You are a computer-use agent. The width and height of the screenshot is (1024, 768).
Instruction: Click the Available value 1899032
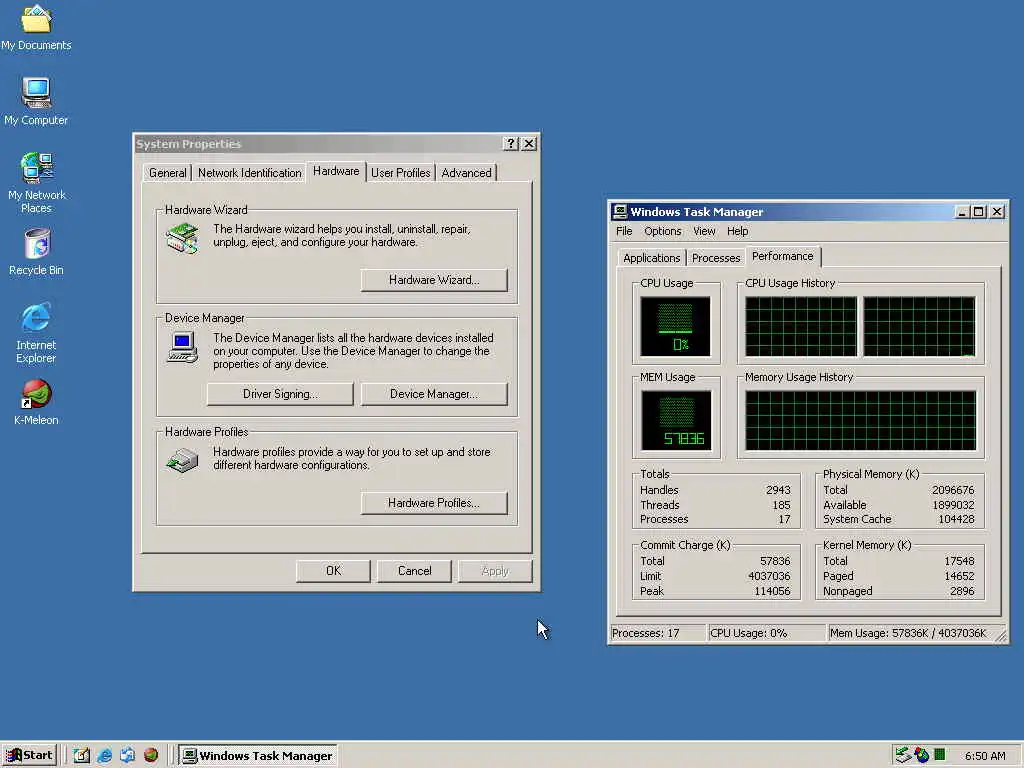[x=953, y=505]
